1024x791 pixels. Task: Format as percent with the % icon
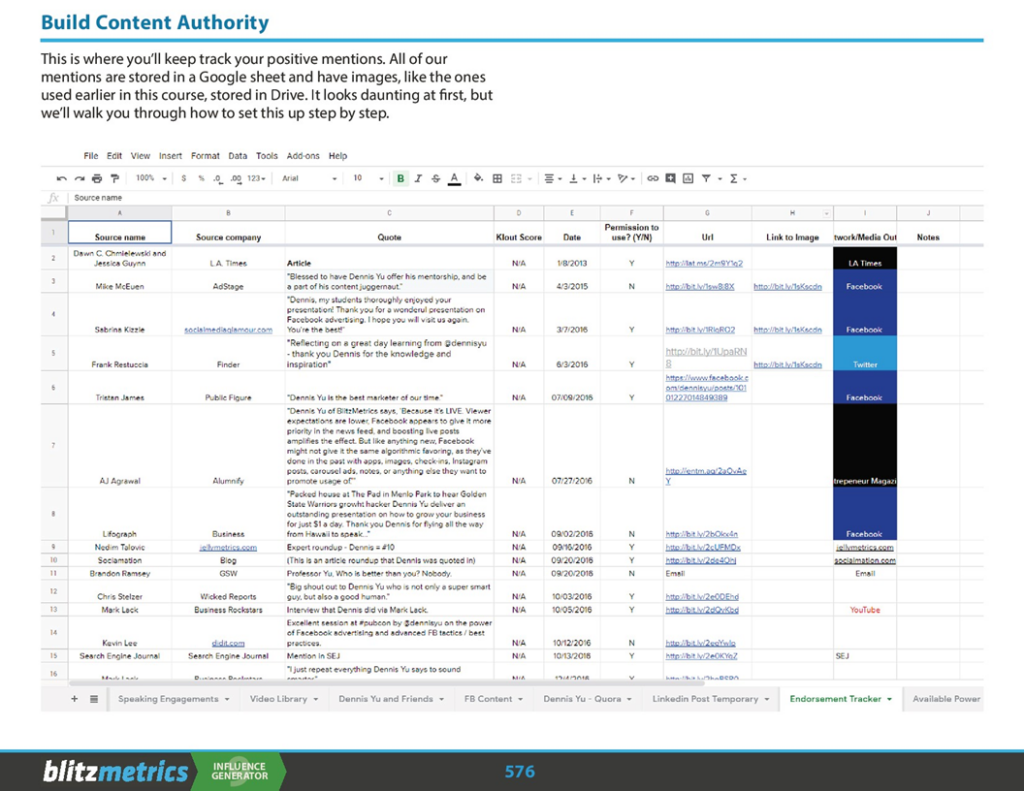pyautogui.click(x=201, y=178)
